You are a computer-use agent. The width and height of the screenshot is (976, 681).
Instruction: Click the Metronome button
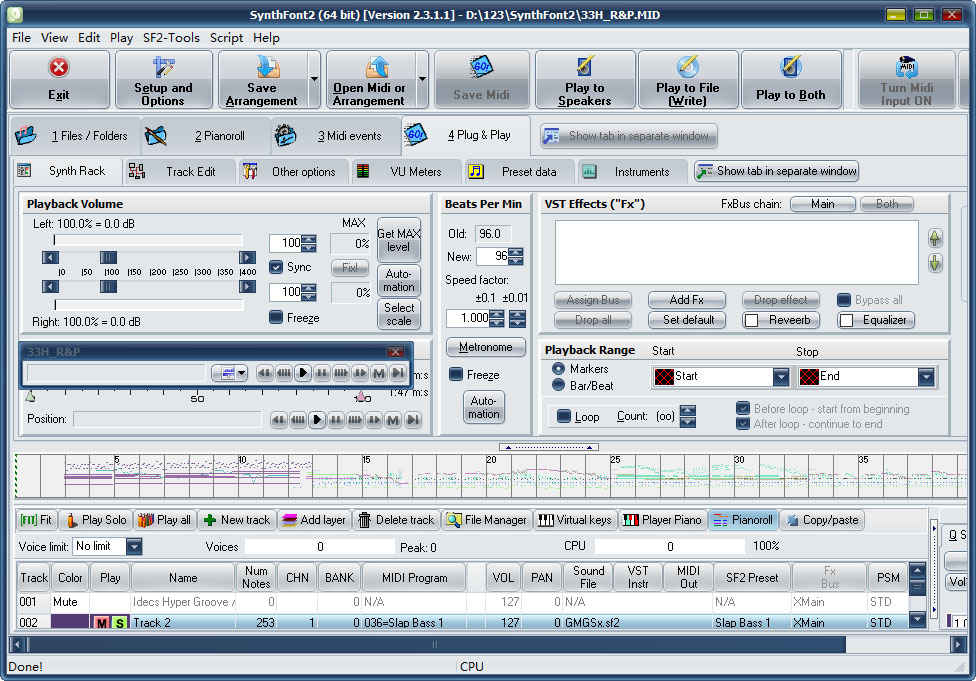[x=485, y=348]
